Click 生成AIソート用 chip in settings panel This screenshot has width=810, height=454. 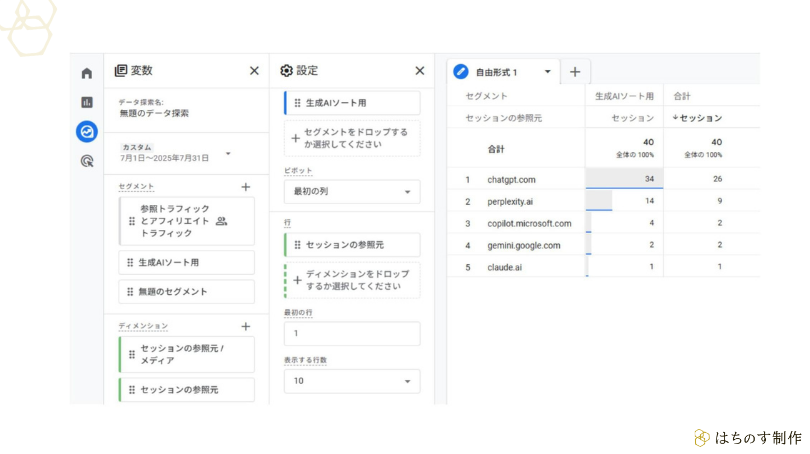352,103
